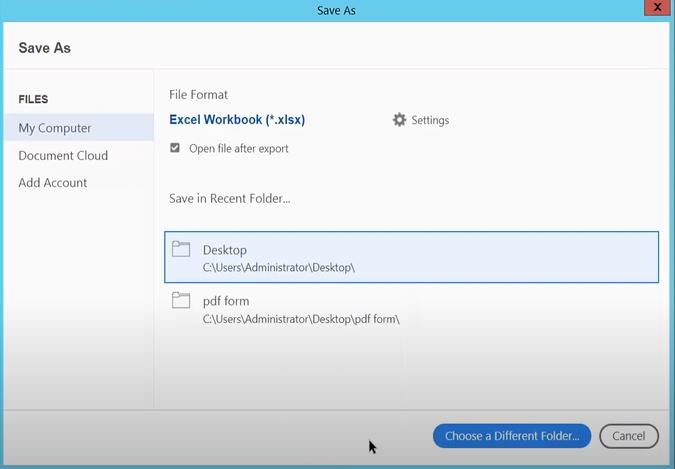The height and width of the screenshot is (469, 675).
Task: Click the Save As window title bar
Action: pos(337,10)
